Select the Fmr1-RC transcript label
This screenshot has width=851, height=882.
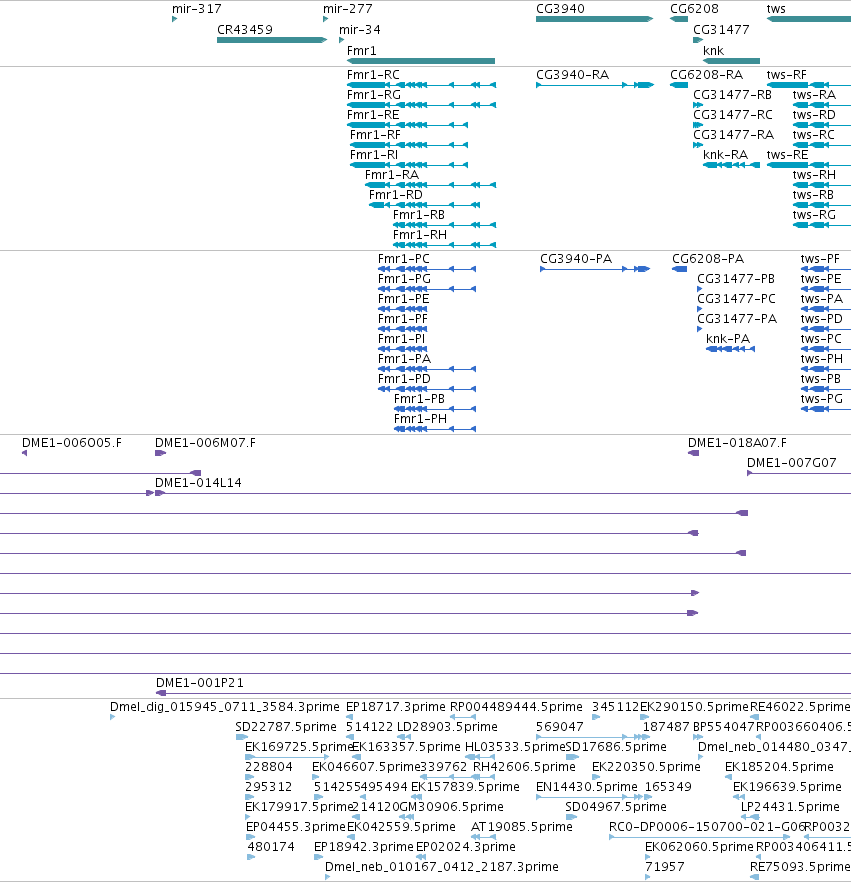coord(373,75)
